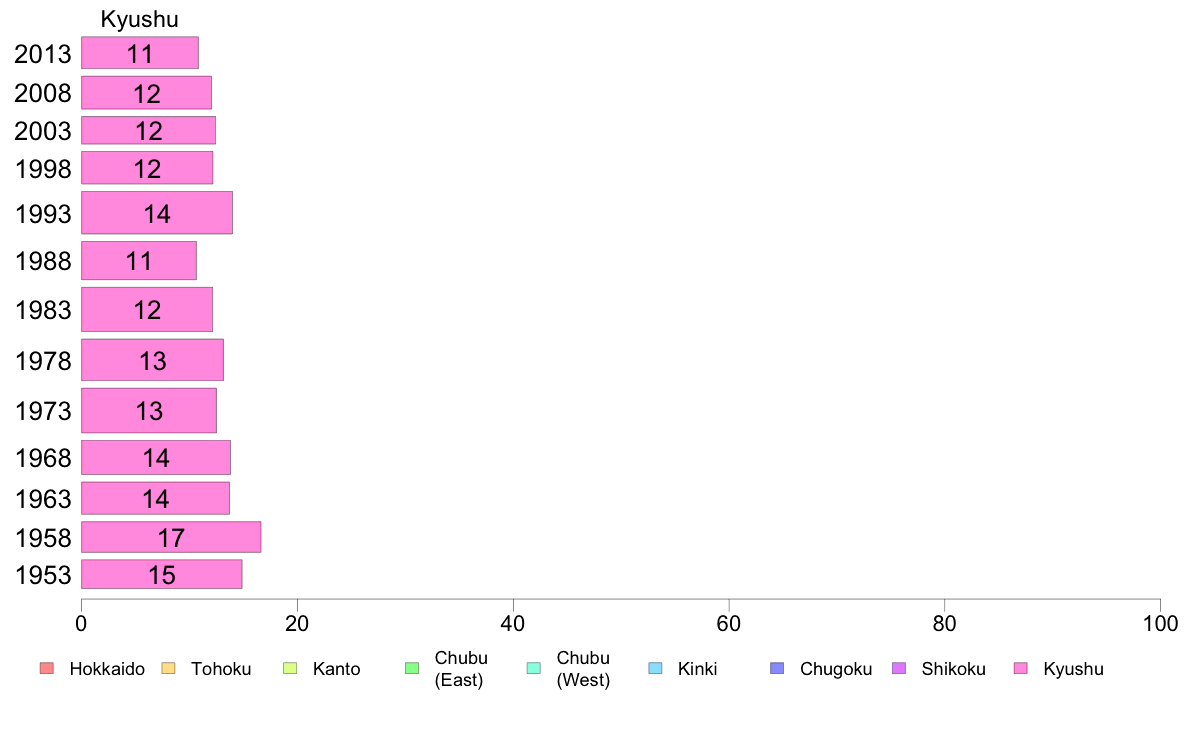Click the Hokkaido legend color swatch
Screen dimensions: 1188x736
pos(47,668)
